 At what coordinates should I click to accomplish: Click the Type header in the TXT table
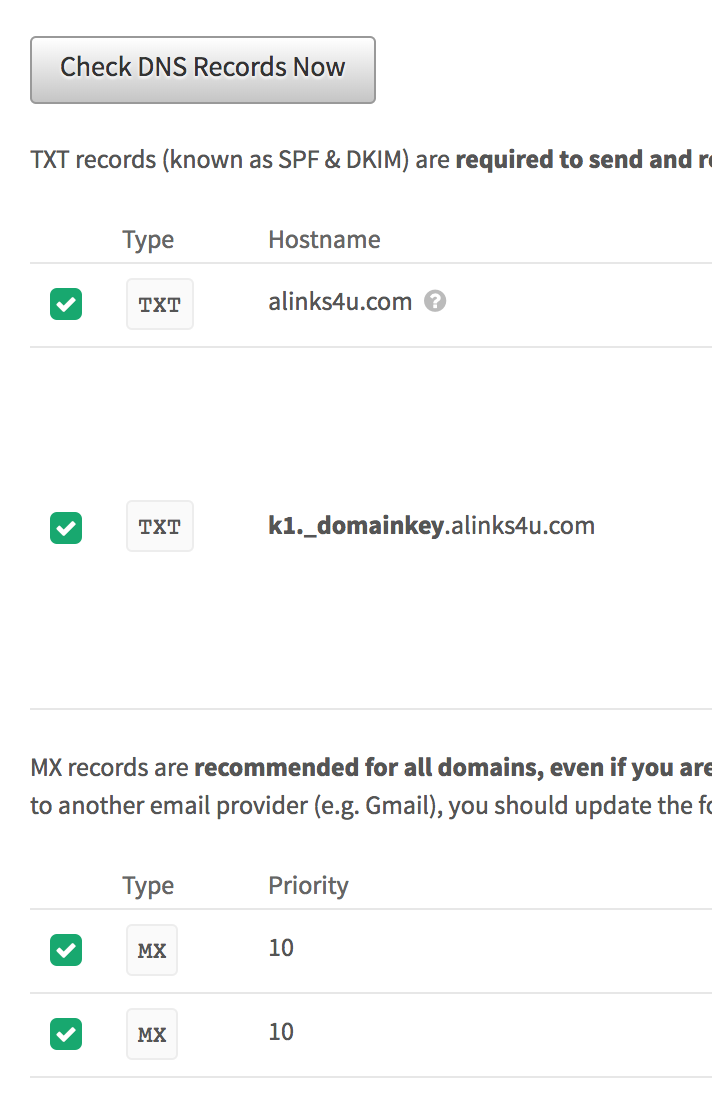point(148,240)
